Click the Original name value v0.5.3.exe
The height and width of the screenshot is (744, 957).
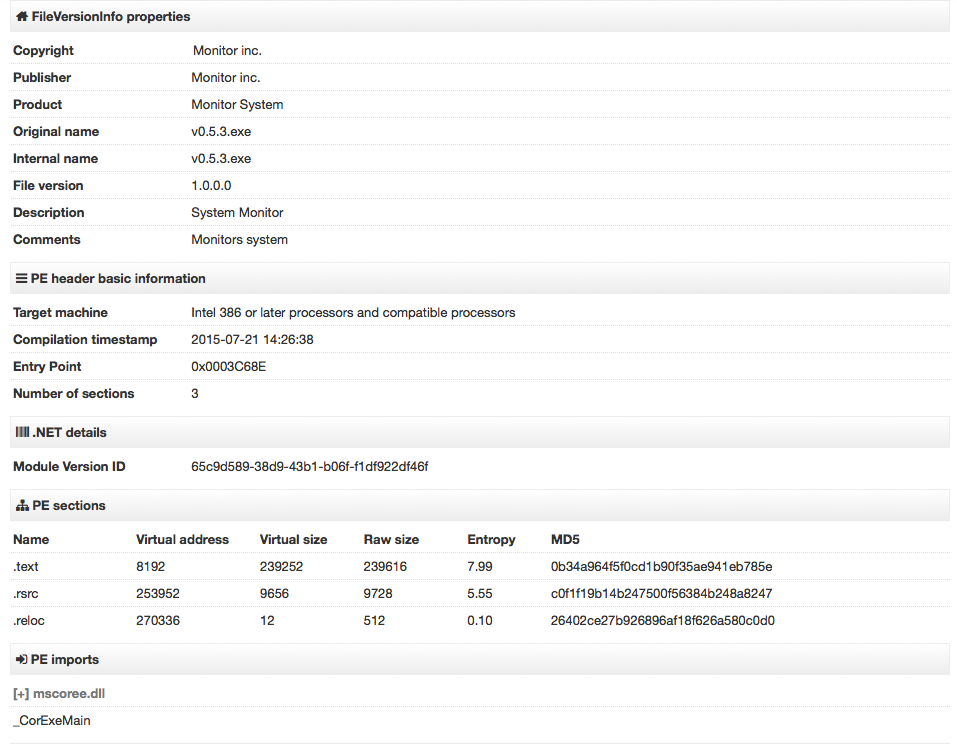[x=221, y=131]
